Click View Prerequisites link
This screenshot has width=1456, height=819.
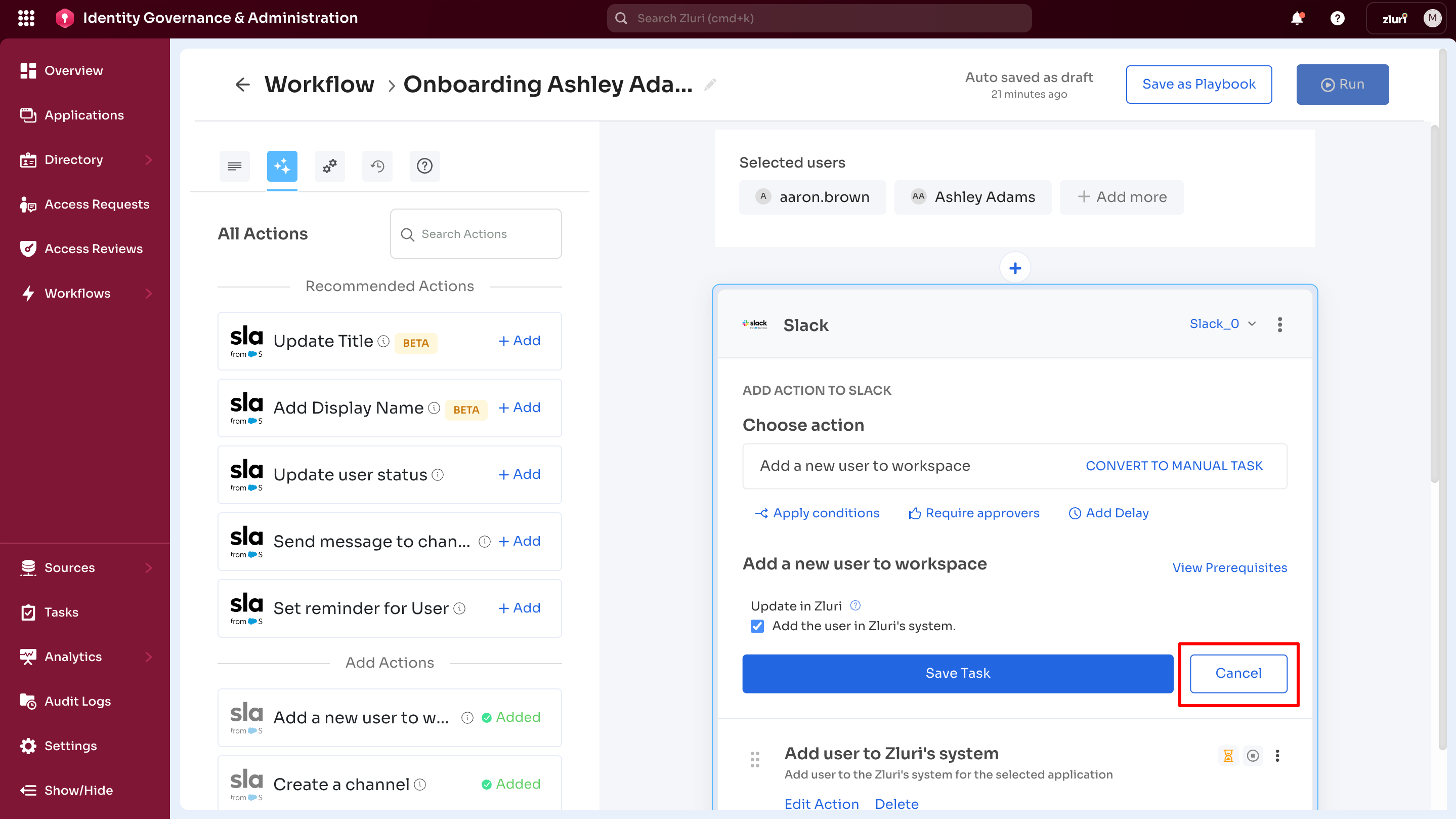point(1229,567)
